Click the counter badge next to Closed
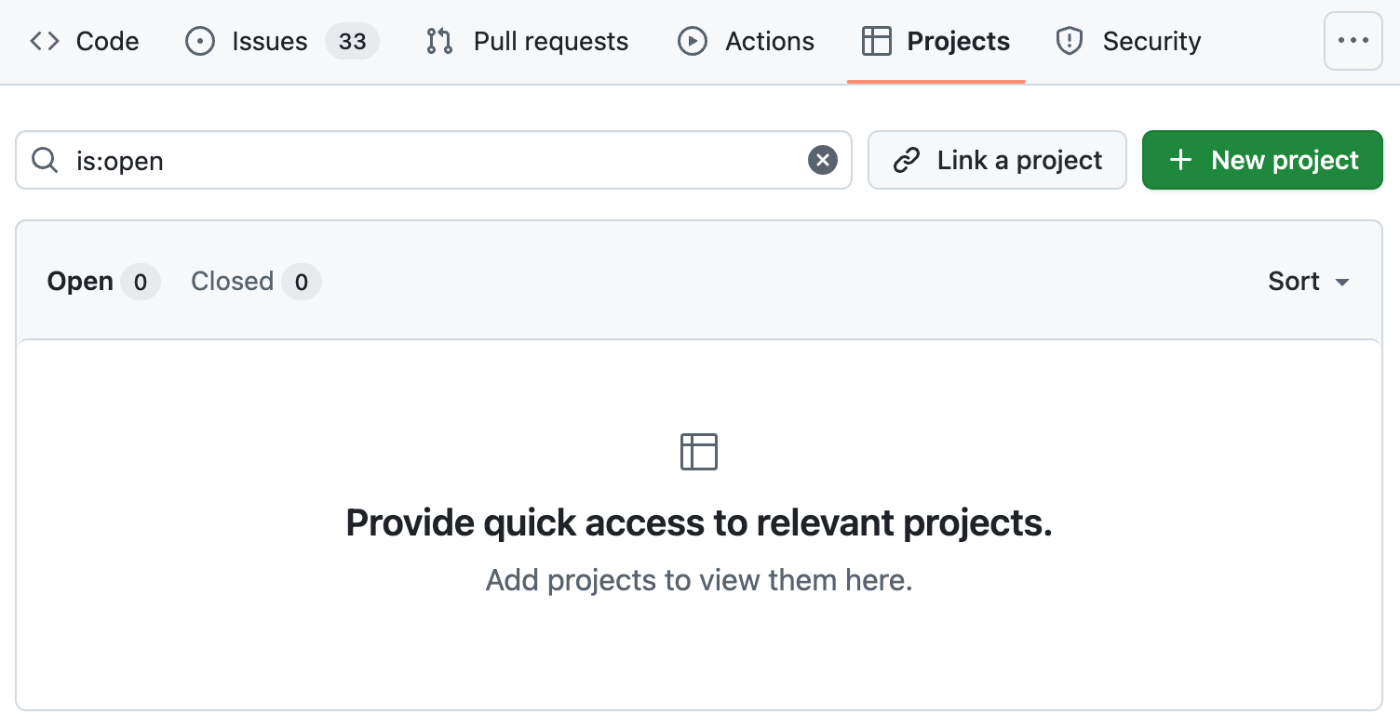 pos(301,282)
